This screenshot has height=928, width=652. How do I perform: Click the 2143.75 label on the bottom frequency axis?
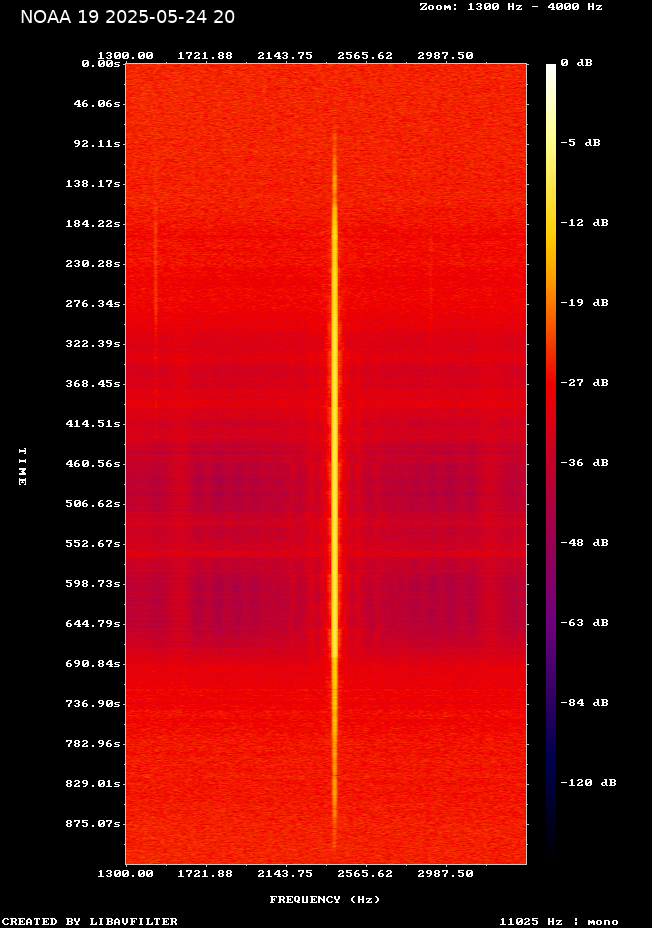click(285, 874)
